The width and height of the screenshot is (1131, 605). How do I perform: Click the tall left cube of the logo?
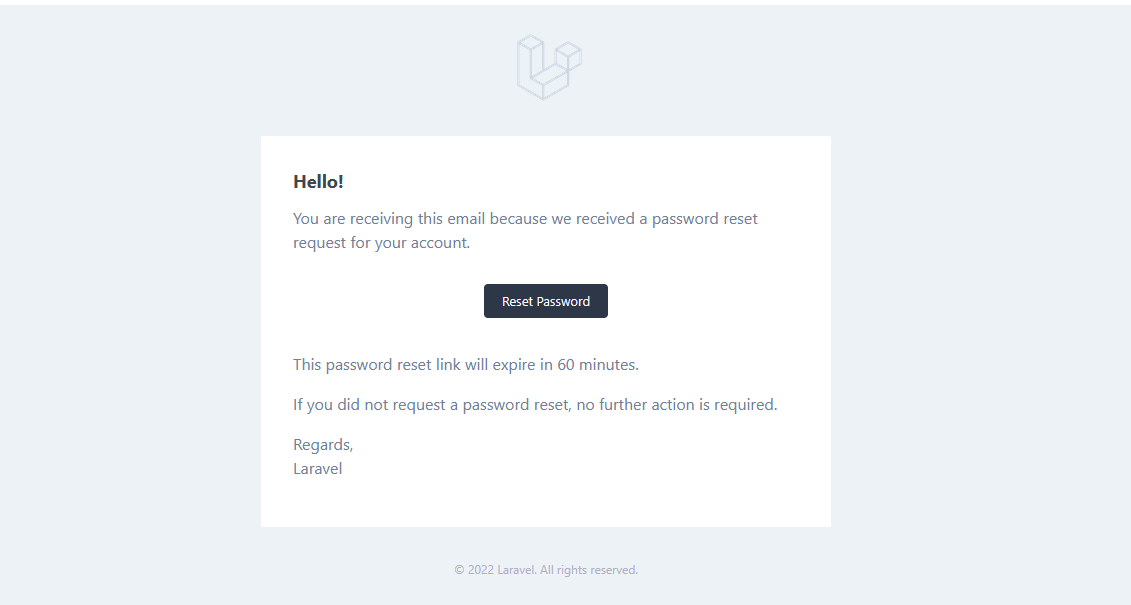pyautogui.click(x=530, y=58)
